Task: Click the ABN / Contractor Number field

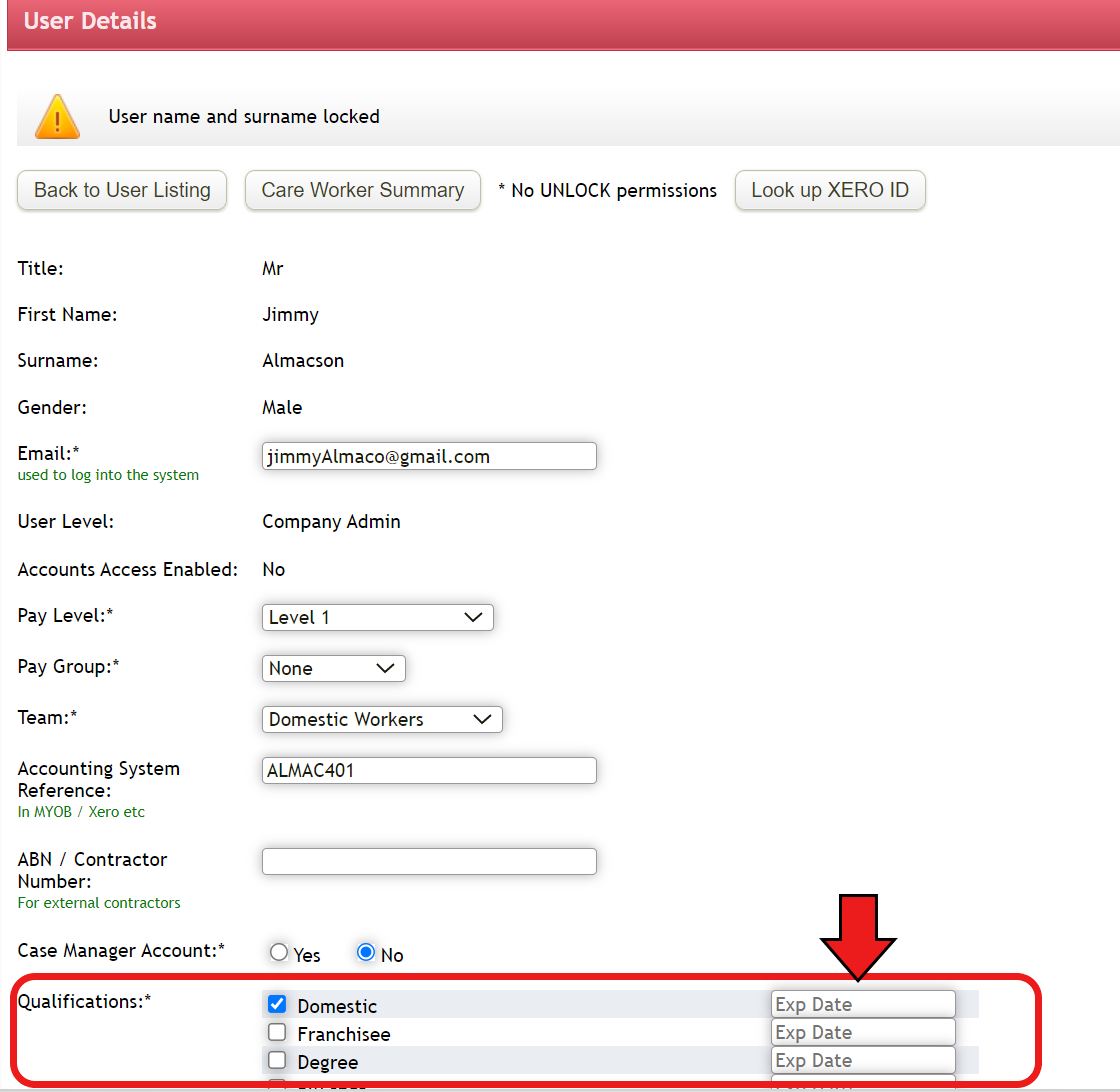Action: [x=429, y=861]
